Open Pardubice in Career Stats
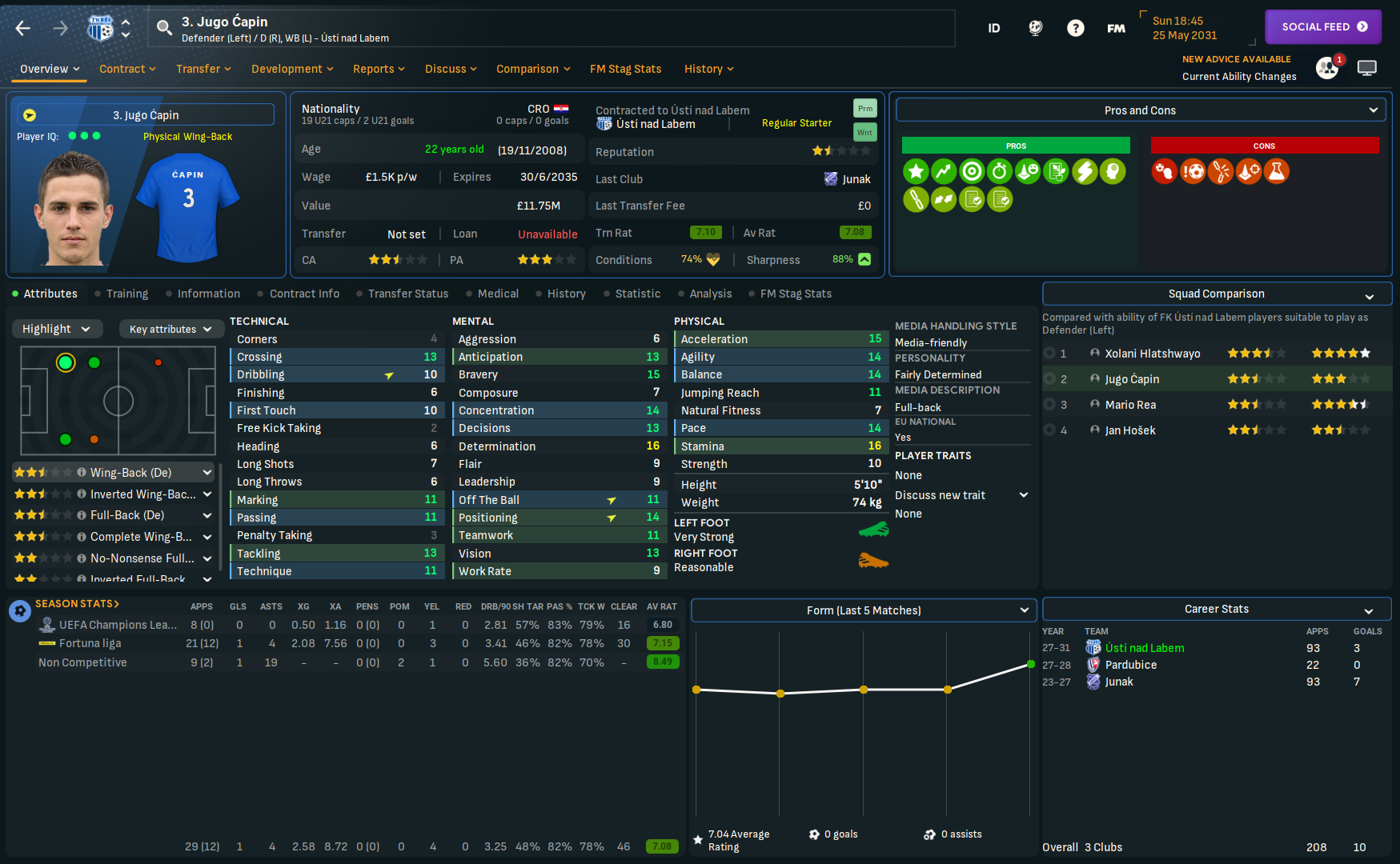The image size is (1400, 864). coord(1131,665)
